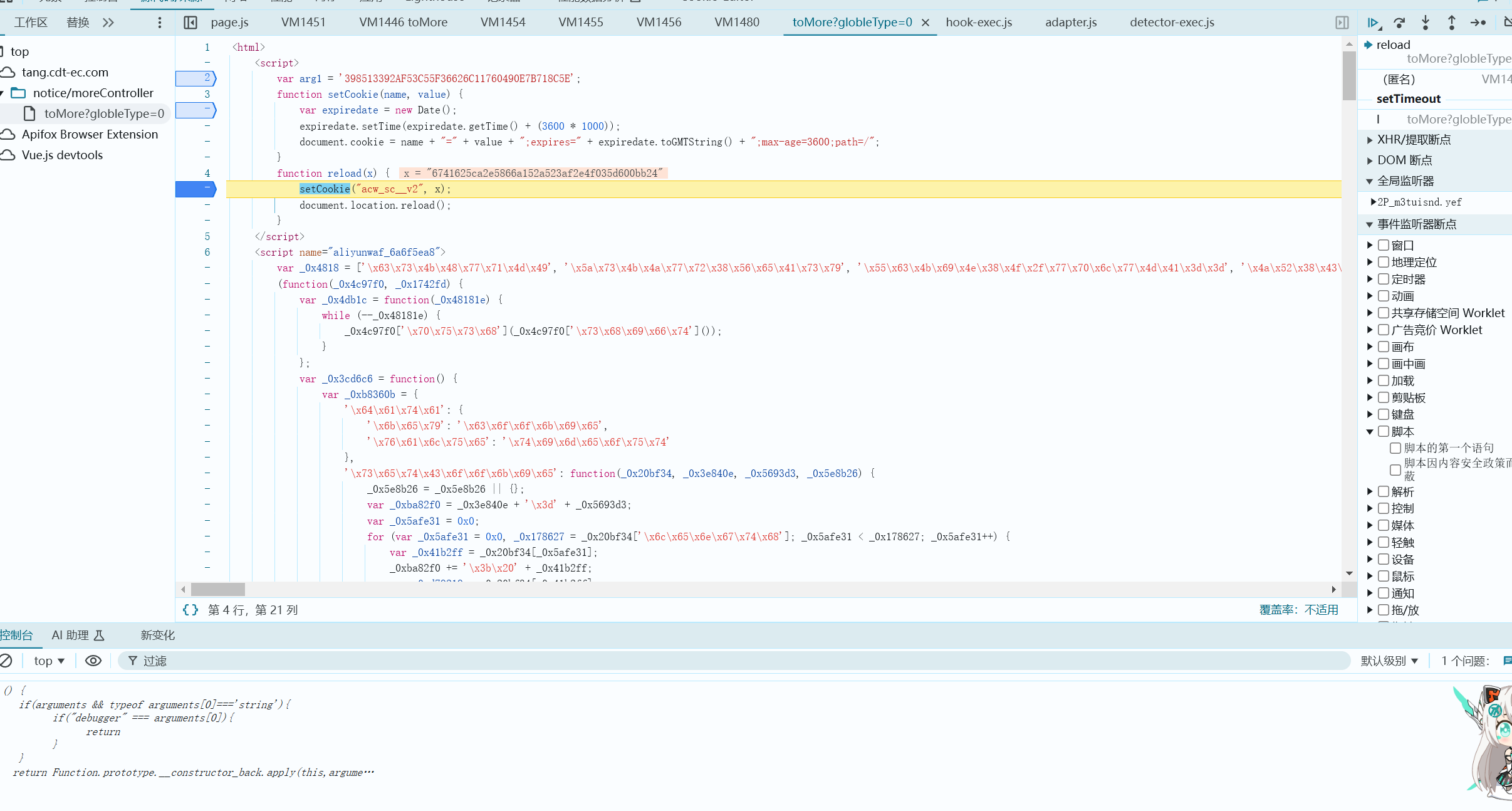The height and width of the screenshot is (811, 1512).
Task: Open the 替换 navigator tab
Action: pyautogui.click(x=78, y=23)
